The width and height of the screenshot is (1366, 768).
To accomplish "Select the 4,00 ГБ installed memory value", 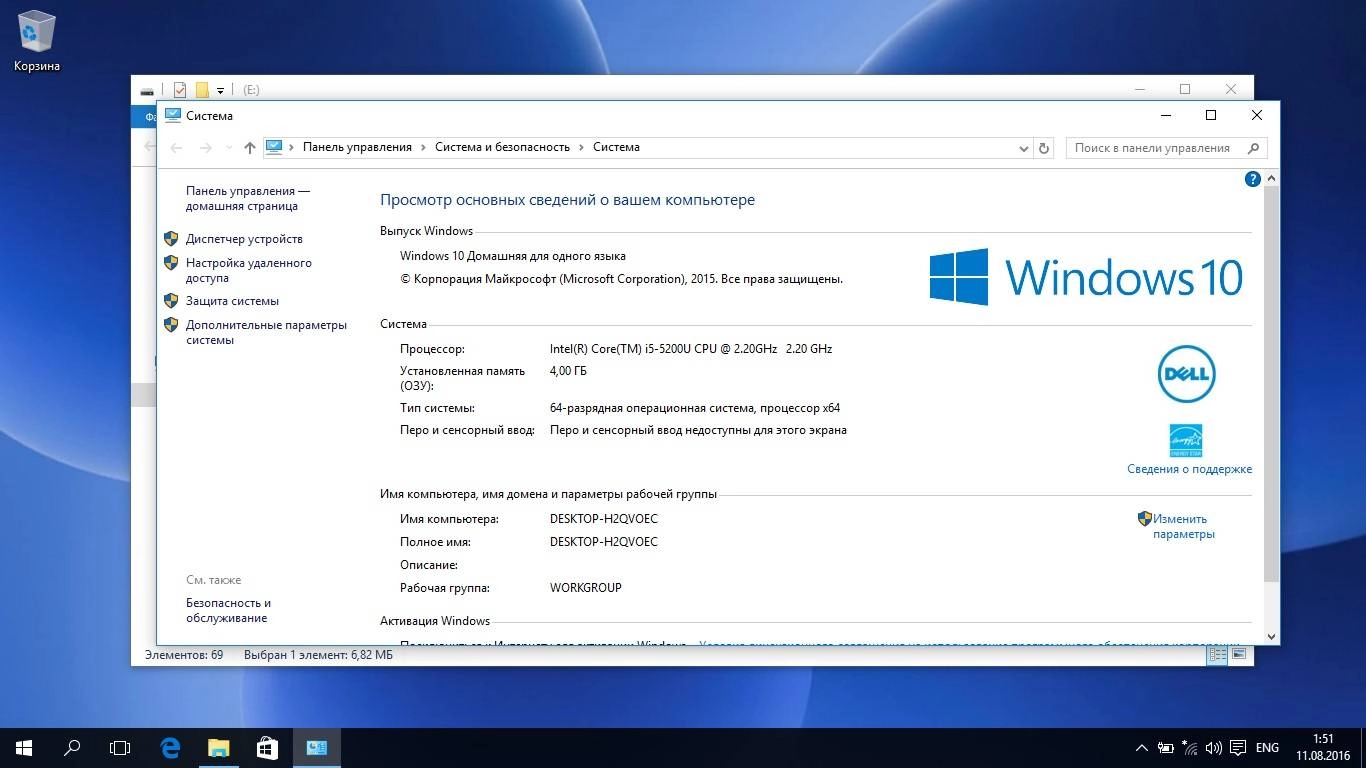I will 568,371.
